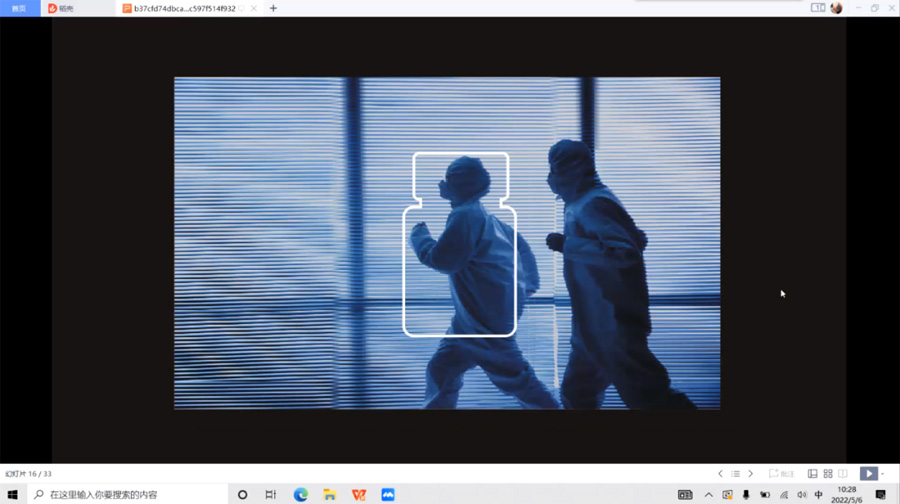The height and width of the screenshot is (504, 900).
Task: Click the 批注 comments button
Action: click(781, 474)
